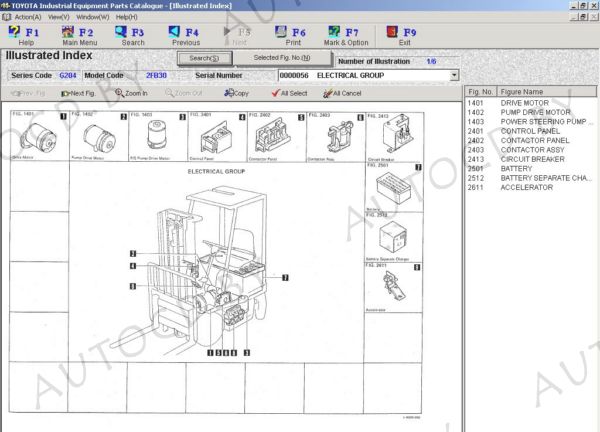Click the Selected Fig. No.(N) button
600x432 pixels.
(x=282, y=58)
